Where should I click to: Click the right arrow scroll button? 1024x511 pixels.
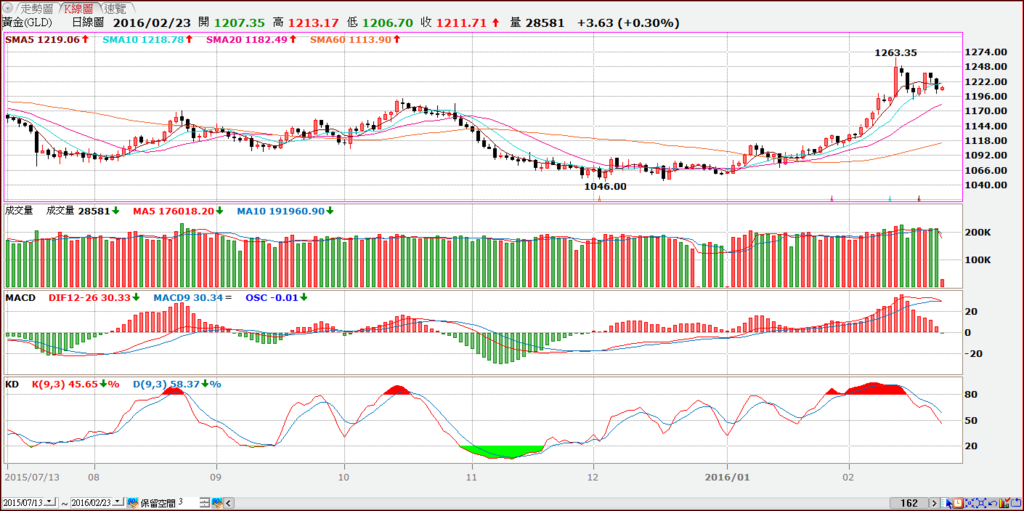coord(934,503)
